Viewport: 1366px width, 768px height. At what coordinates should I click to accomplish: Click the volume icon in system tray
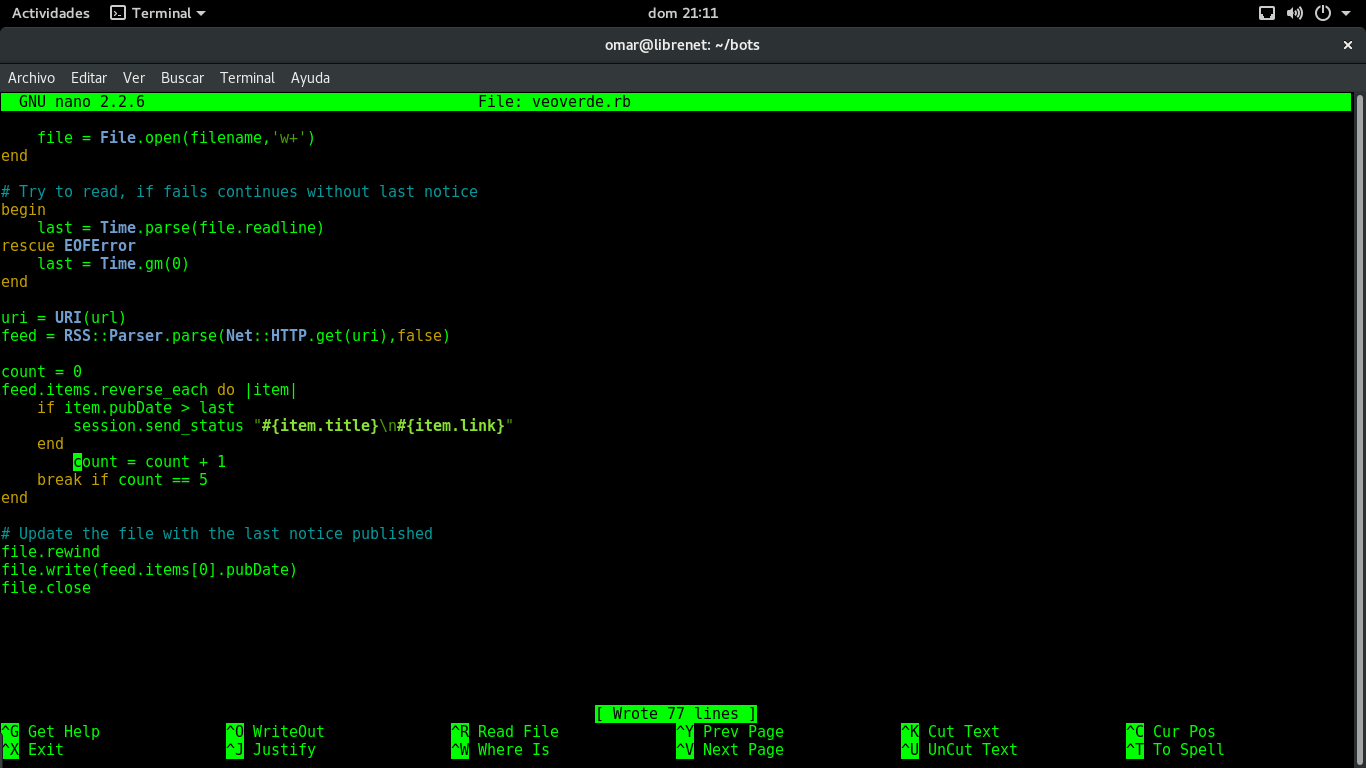click(x=1295, y=13)
